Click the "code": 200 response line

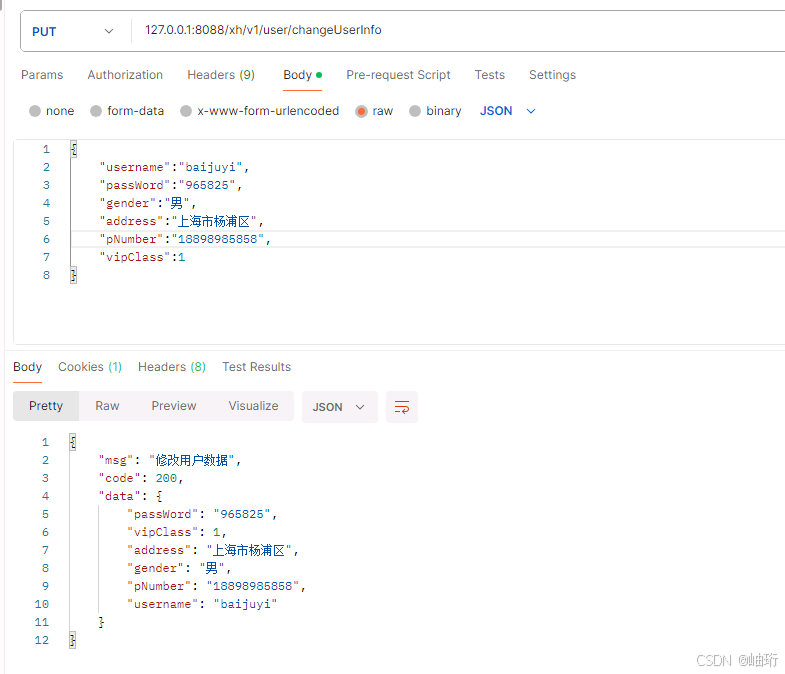[x=141, y=478]
